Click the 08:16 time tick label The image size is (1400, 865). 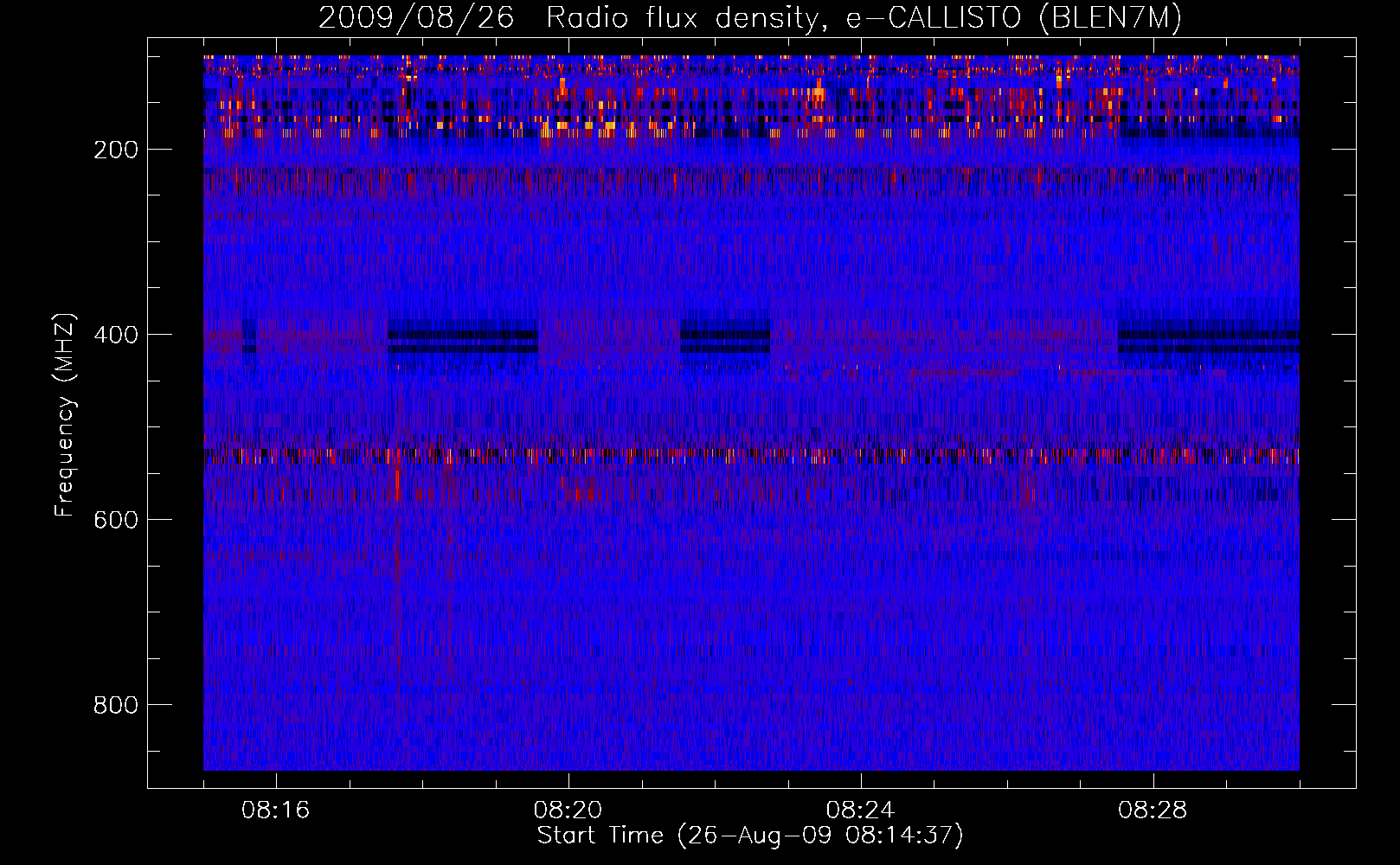275,811
